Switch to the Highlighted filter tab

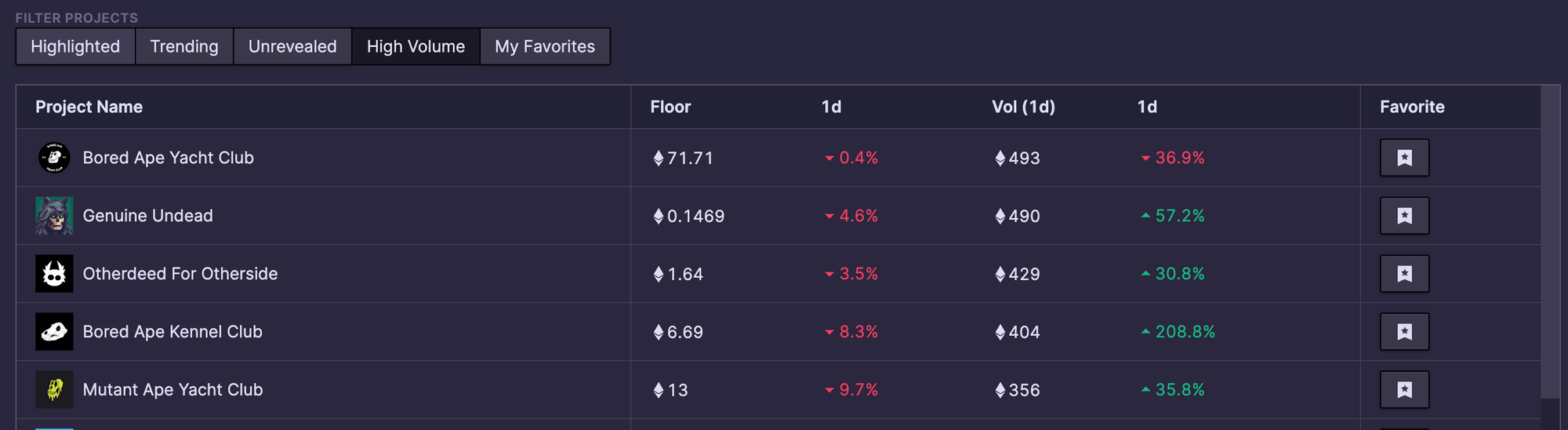click(x=75, y=46)
